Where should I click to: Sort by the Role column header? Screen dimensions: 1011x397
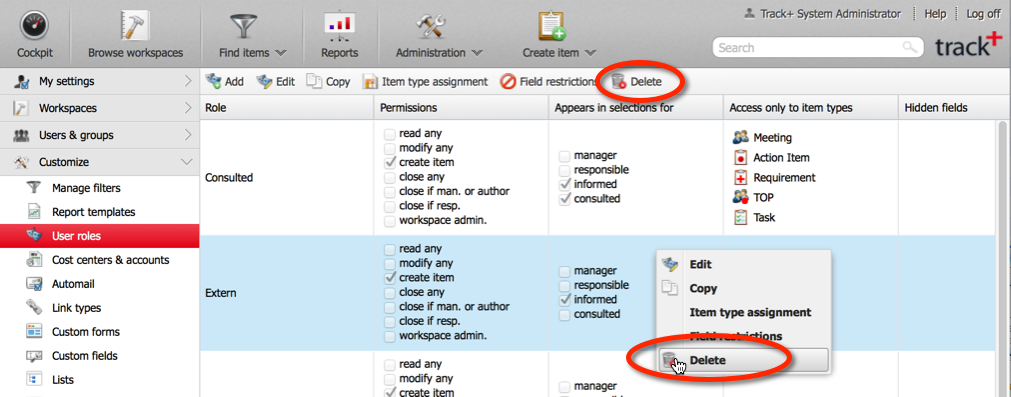pos(286,108)
